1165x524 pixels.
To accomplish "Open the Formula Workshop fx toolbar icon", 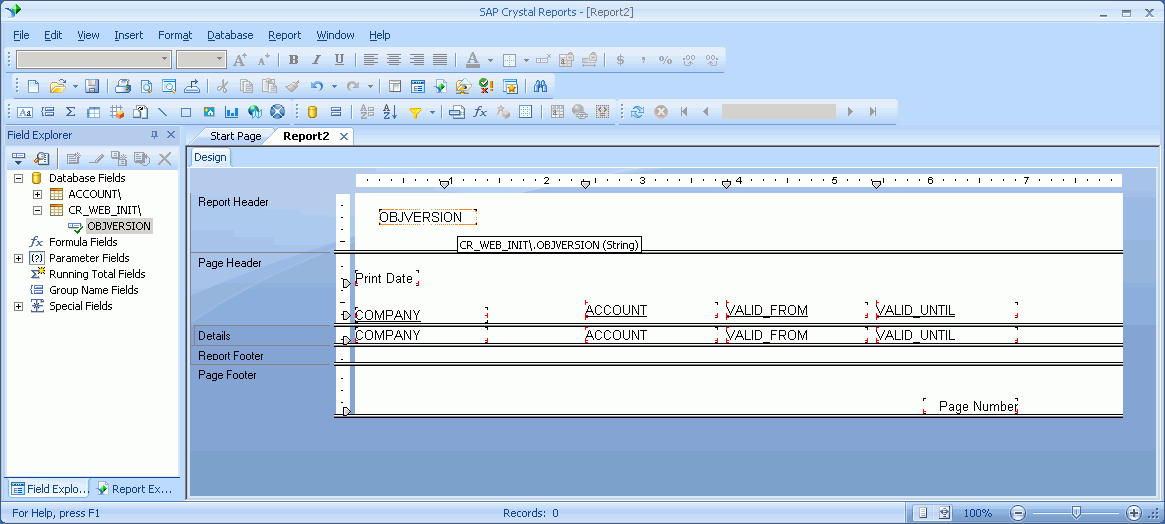I will (480, 112).
